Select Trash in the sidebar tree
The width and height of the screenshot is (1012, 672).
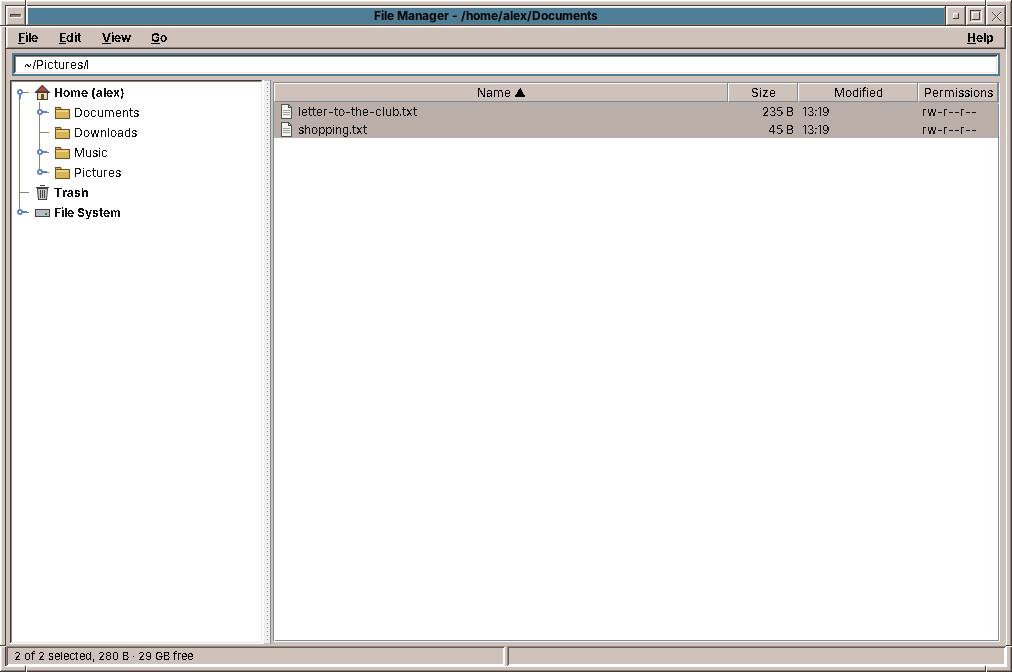coord(71,193)
